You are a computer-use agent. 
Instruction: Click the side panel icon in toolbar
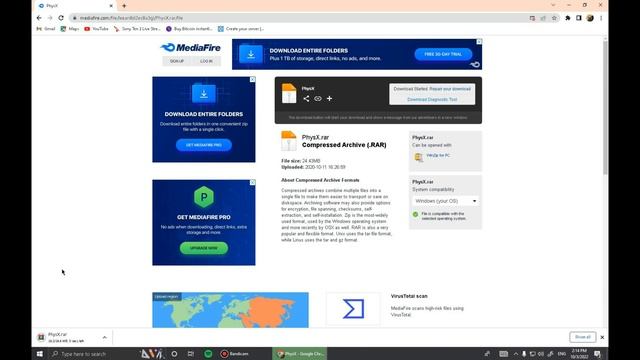point(579,18)
